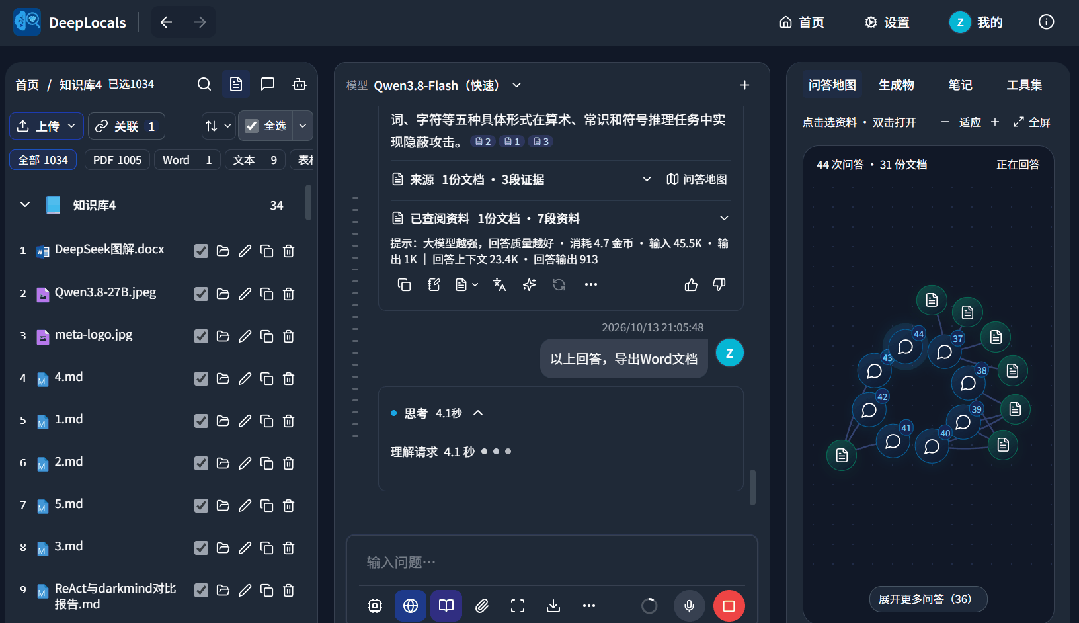This screenshot has width=1079, height=623.
Task: Copy the answer with the copy icon
Action: [x=405, y=284]
